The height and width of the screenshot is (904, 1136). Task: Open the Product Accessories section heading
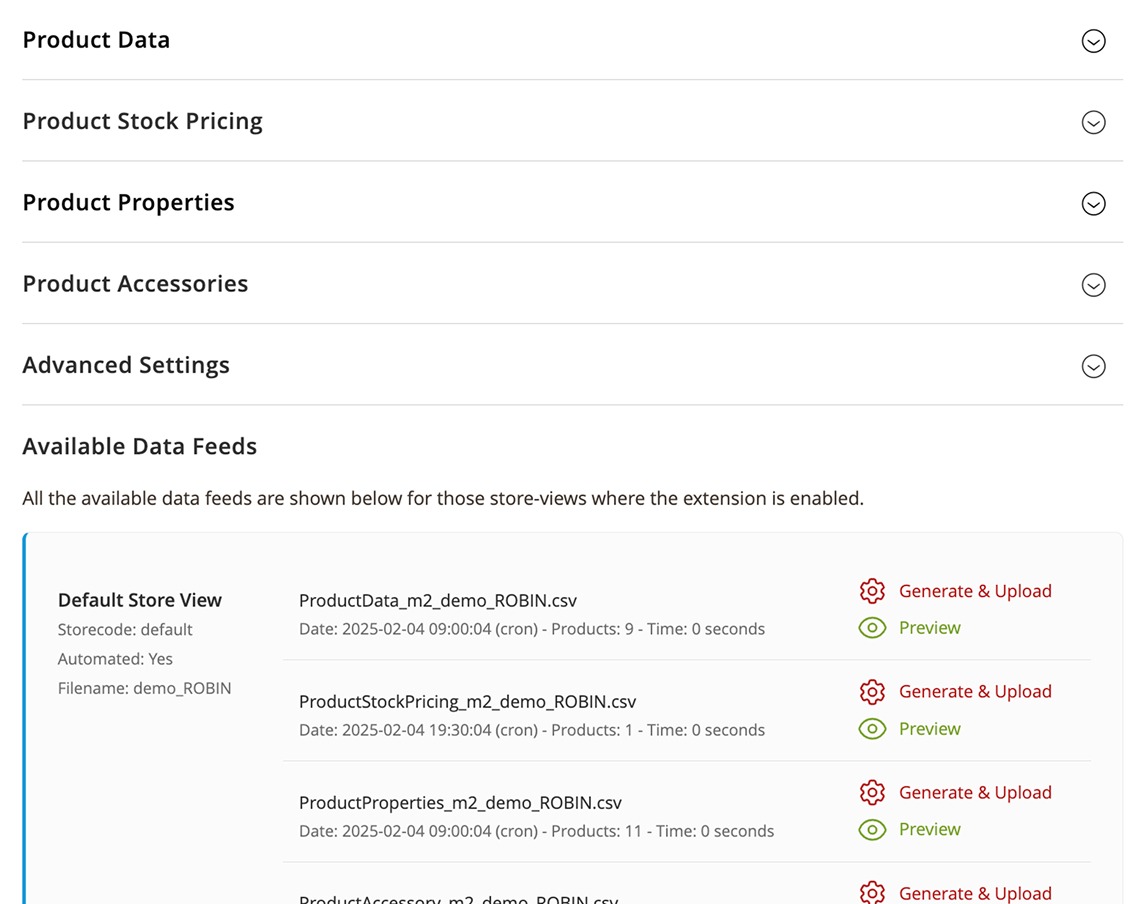point(135,284)
